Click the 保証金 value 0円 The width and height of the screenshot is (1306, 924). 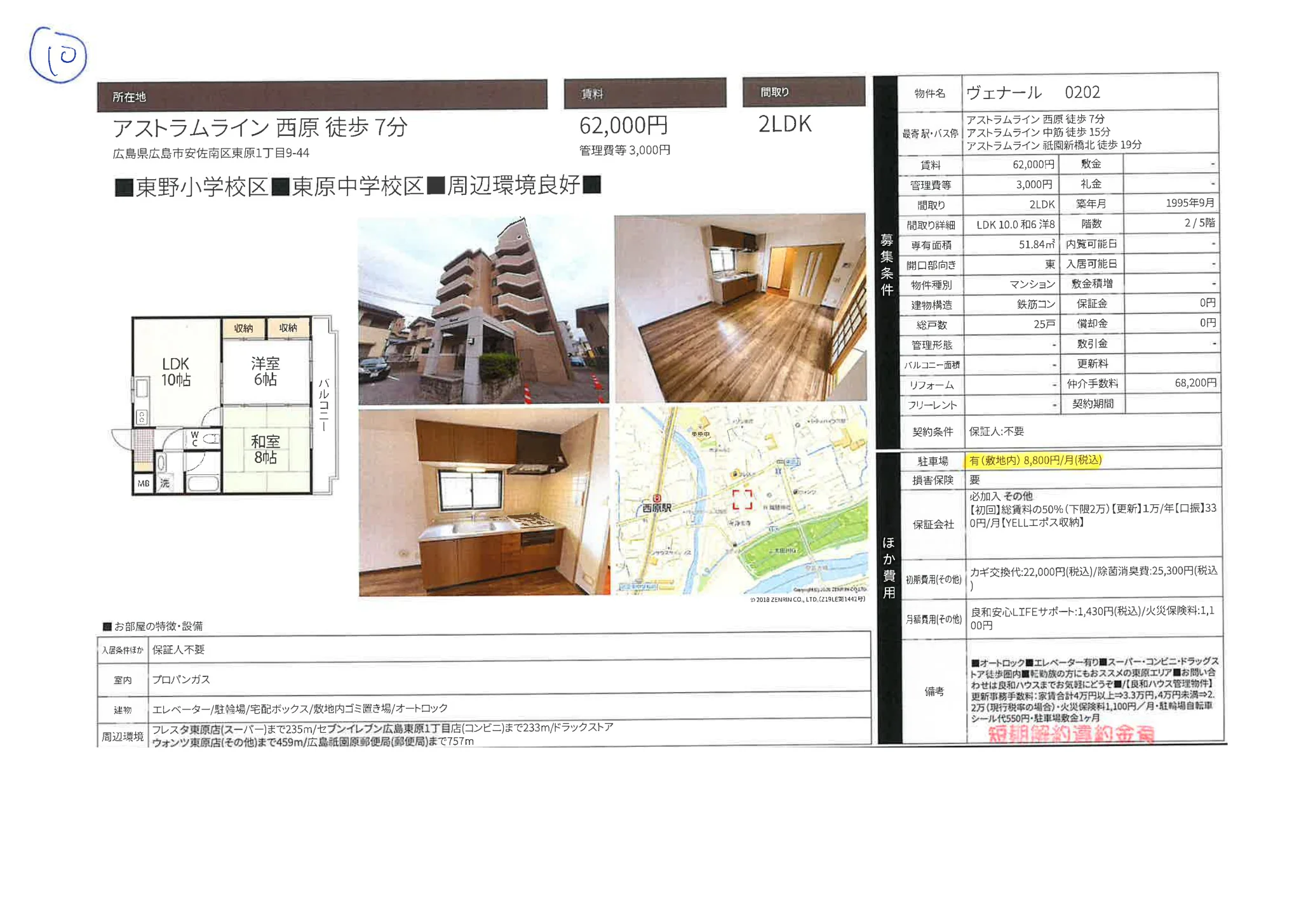click(x=1208, y=303)
